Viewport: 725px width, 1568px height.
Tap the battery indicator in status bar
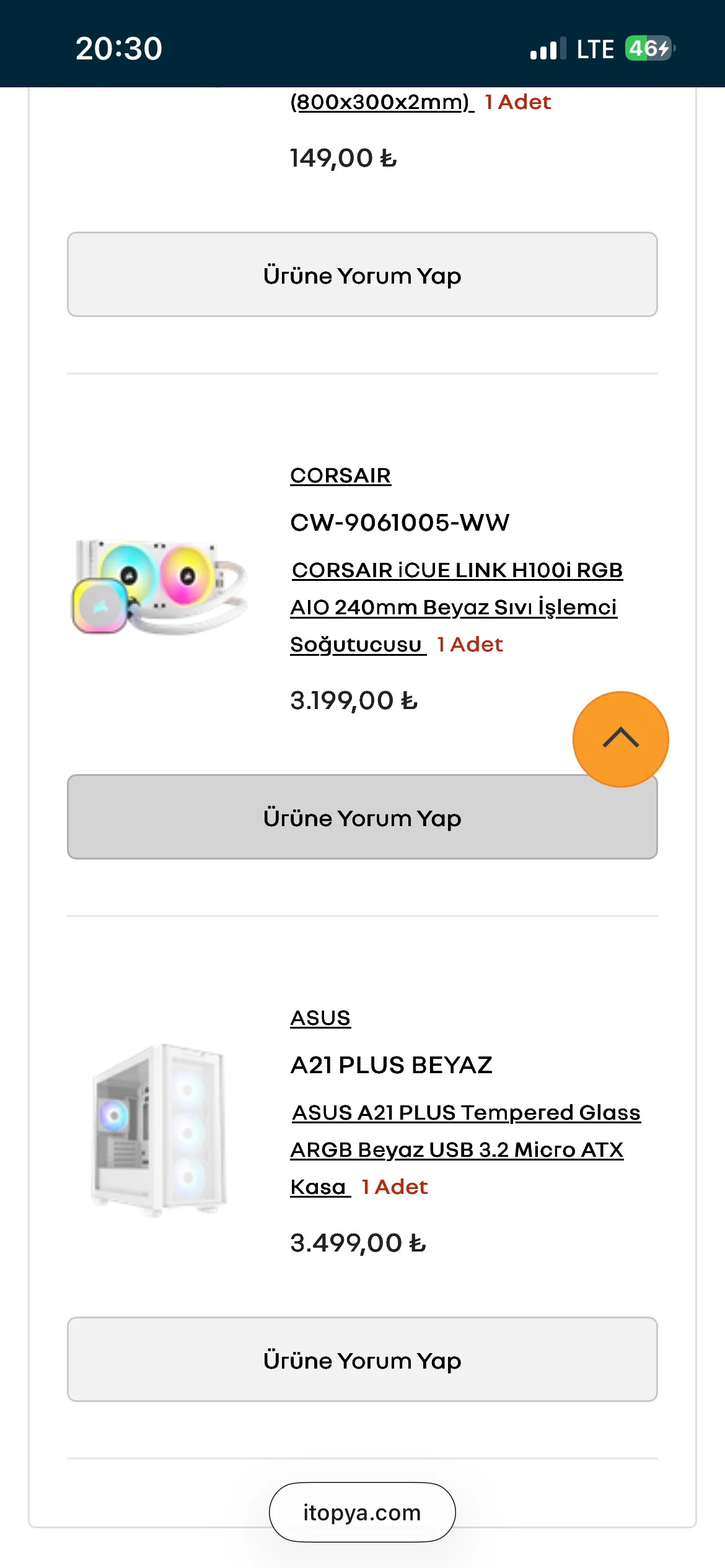[649, 48]
